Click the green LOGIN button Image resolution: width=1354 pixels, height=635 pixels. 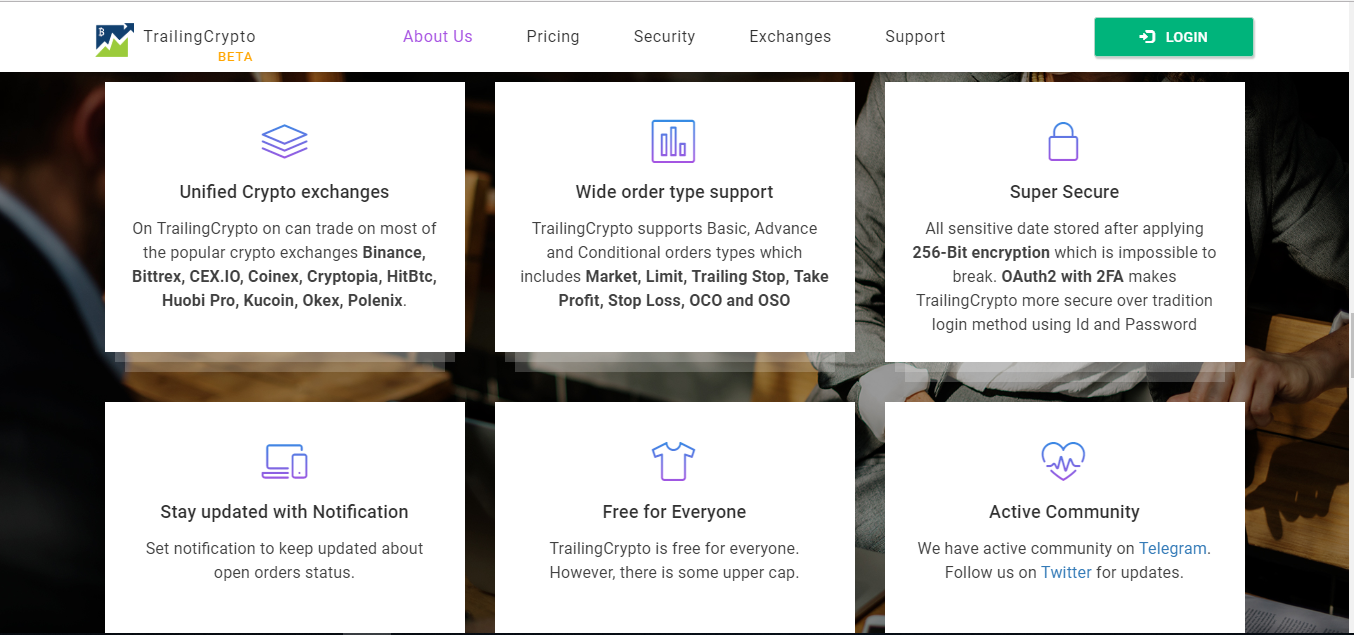tap(1173, 36)
